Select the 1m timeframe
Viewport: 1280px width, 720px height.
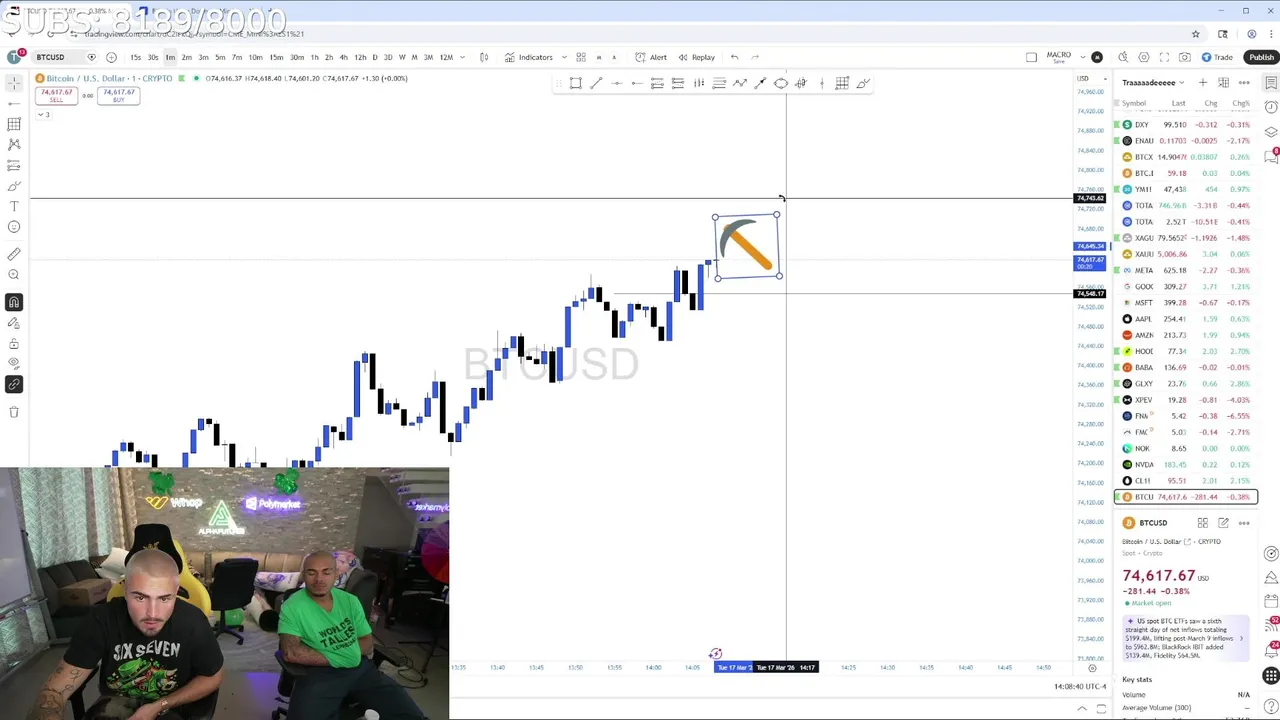pyautogui.click(x=170, y=57)
